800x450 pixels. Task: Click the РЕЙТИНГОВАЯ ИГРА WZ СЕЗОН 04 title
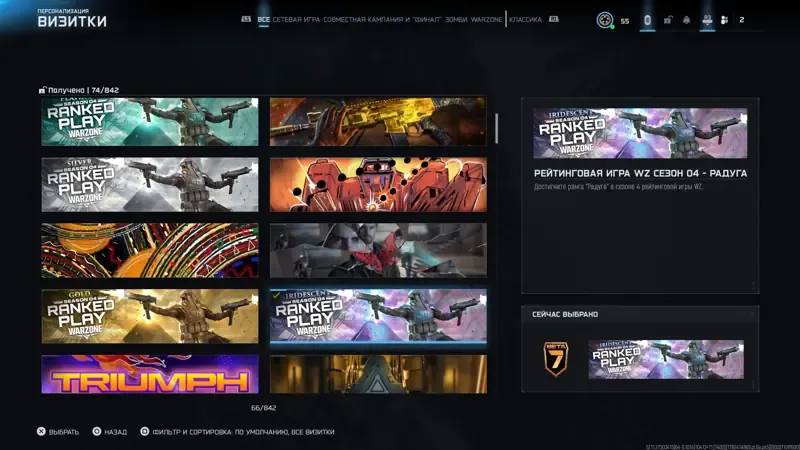pyautogui.click(x=640, y=173)
